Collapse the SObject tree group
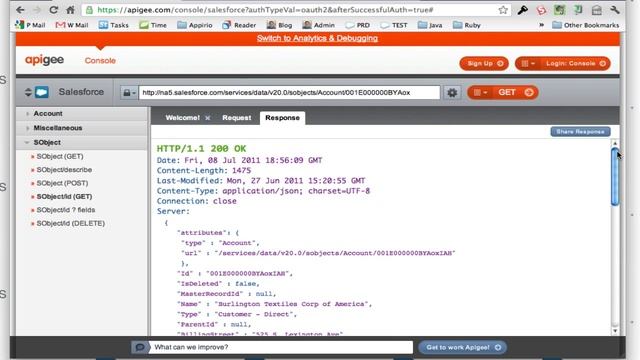Screen dimensions: 640x360 [x=82, y=142]
